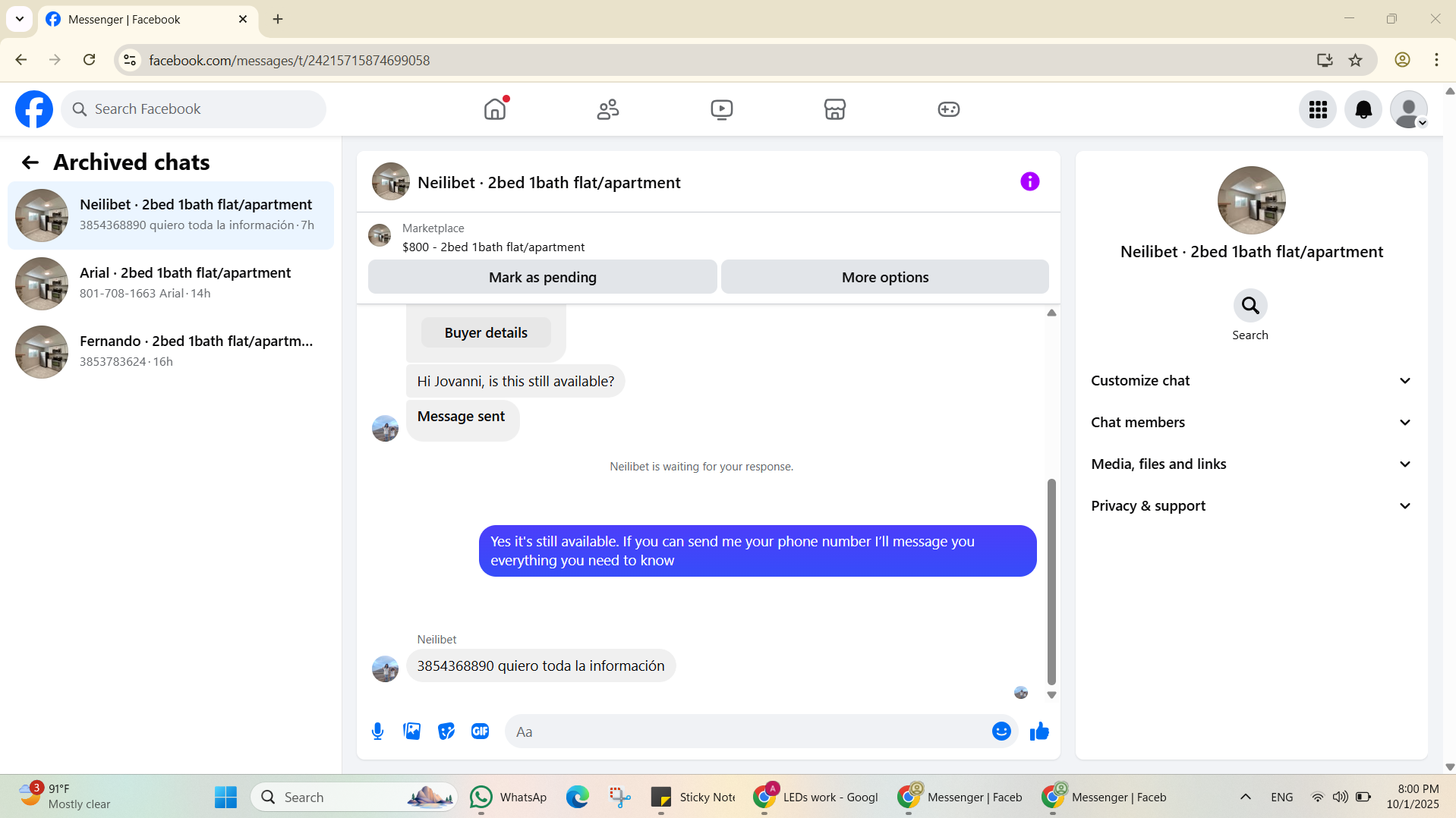Send a thumbs-up like
The image size is (1456, 818).
[x=1039, y=731]
